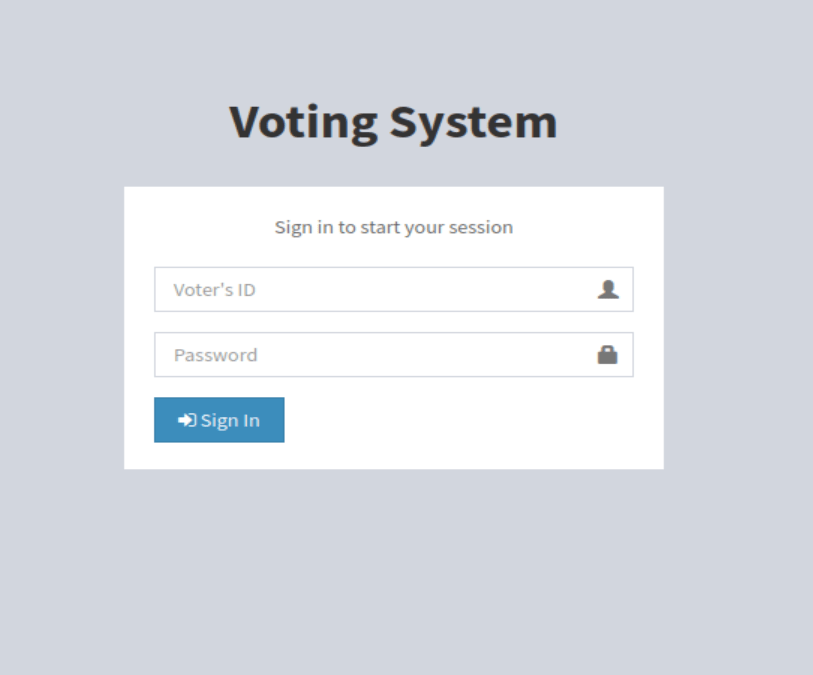The image size is (813, 675).
Task: Click the word "In" on the blue button
Action: (x=250, y=420)
